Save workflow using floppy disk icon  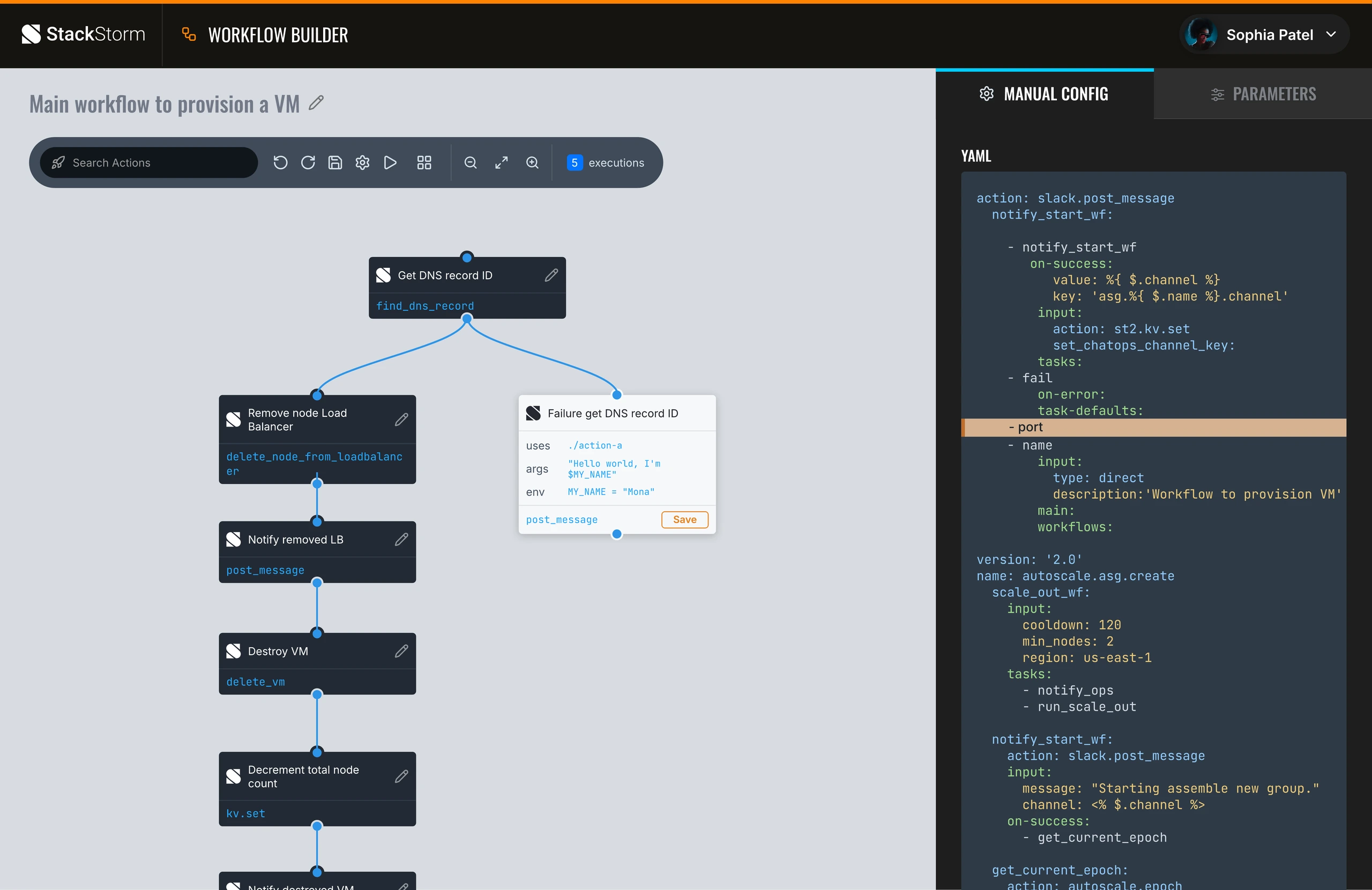335,162
